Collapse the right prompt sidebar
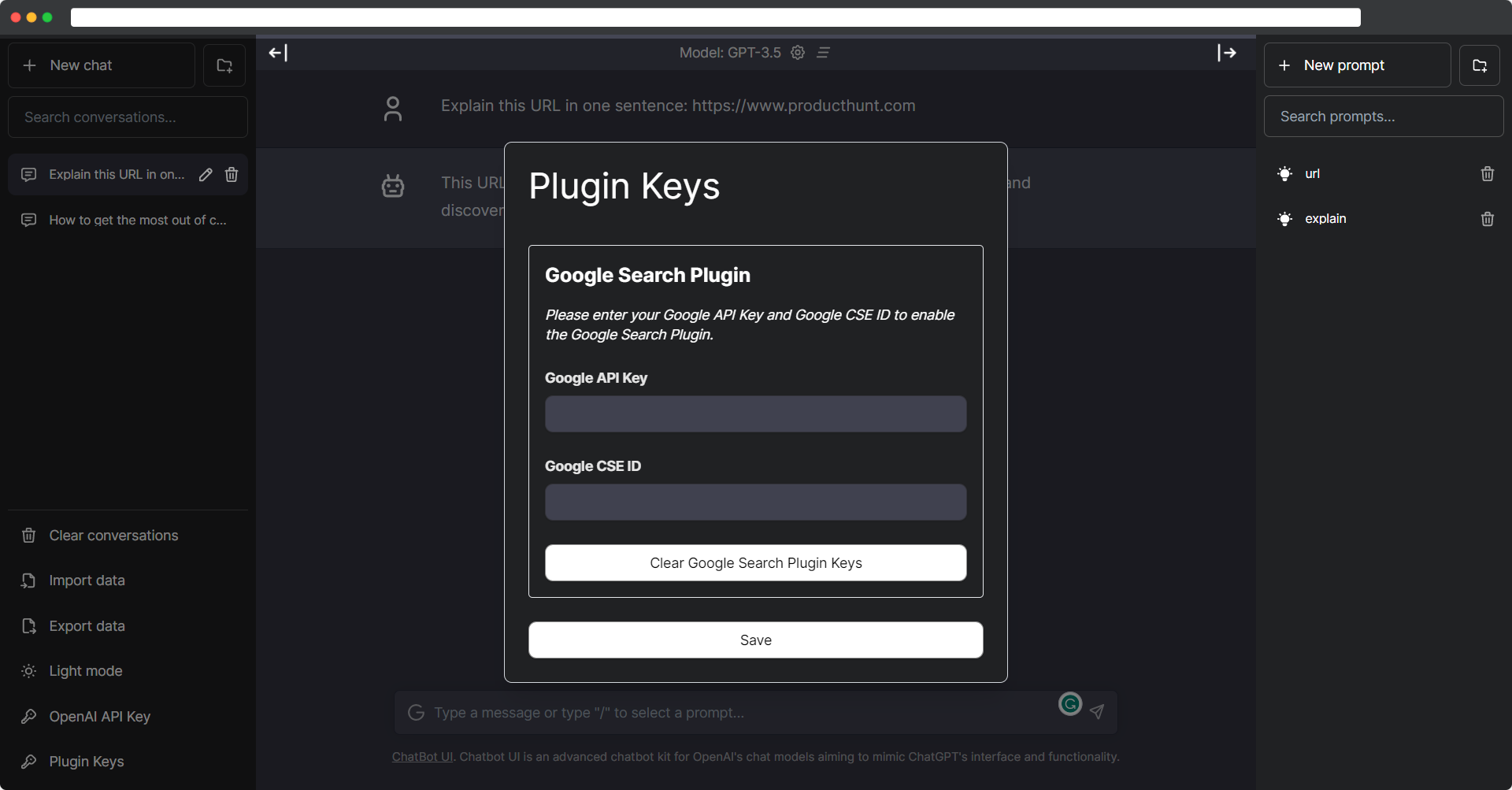This screenshot has width=1512, height=790. click(x=1227, y=52)
